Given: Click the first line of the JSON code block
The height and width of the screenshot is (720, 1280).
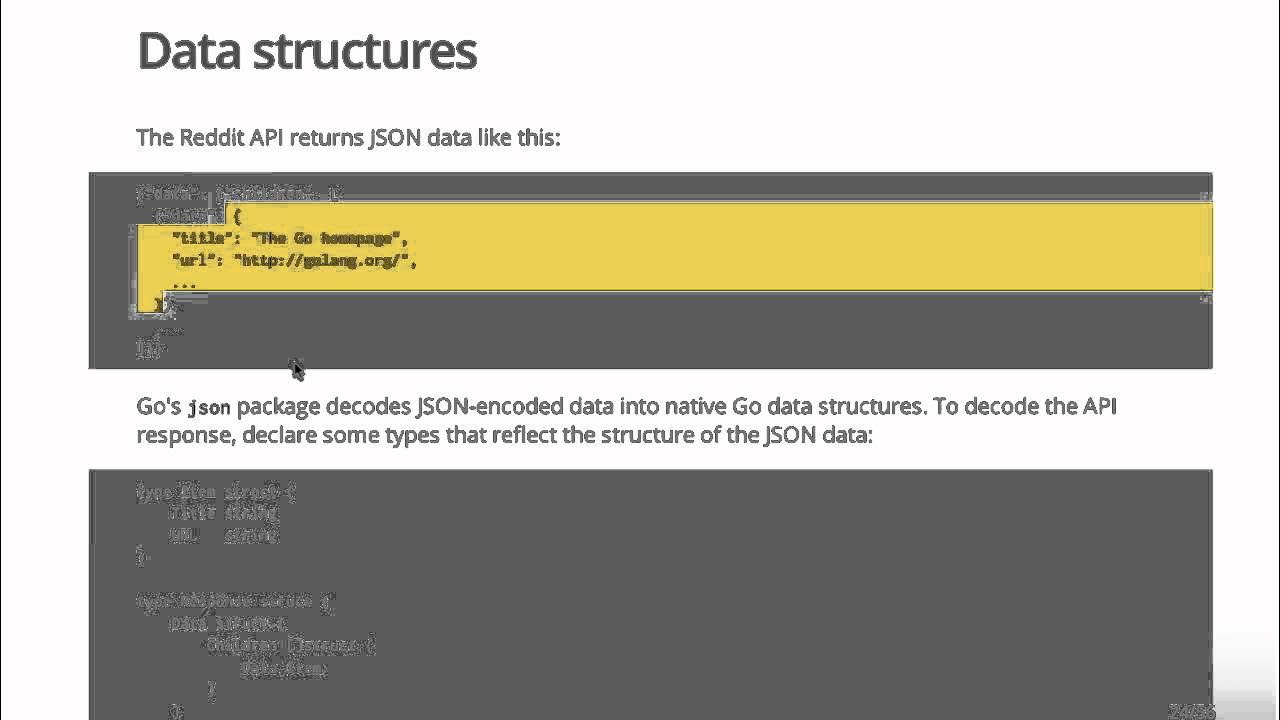Looking at the screenshot, I should (x=239, y=192).
